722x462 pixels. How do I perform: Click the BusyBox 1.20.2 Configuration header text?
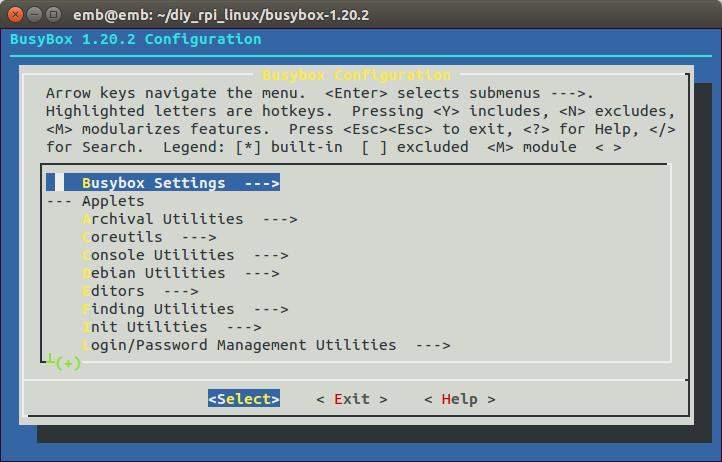pyautogui.click(x=136, y=39)
